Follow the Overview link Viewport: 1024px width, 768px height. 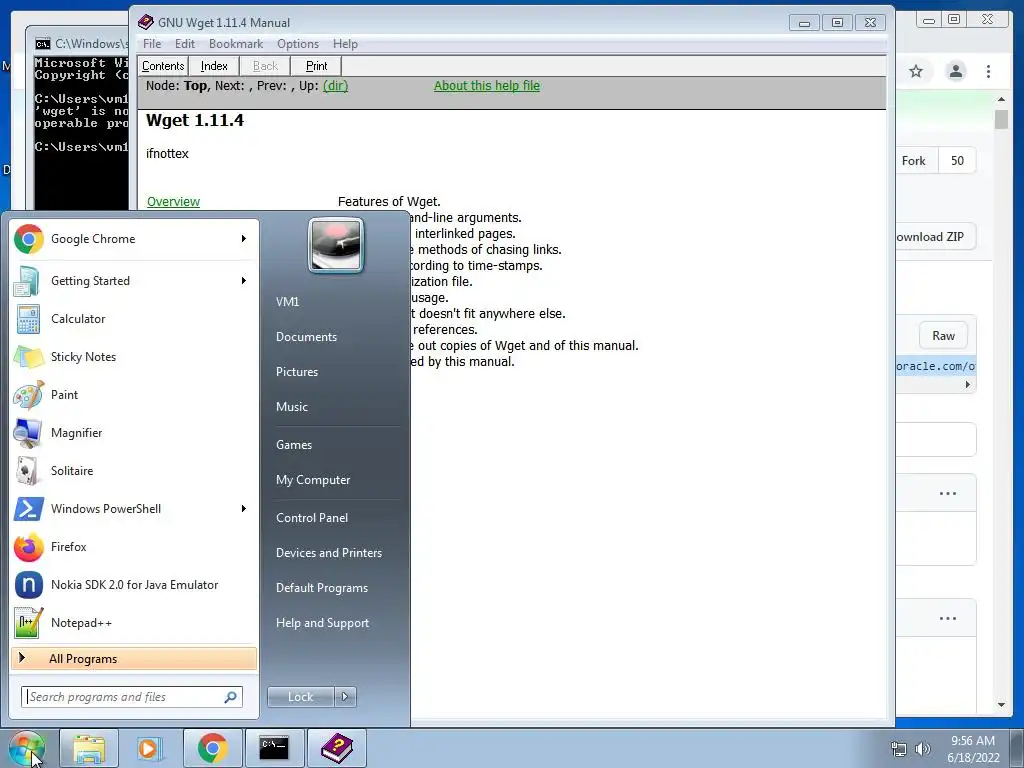tap(173, 202)
